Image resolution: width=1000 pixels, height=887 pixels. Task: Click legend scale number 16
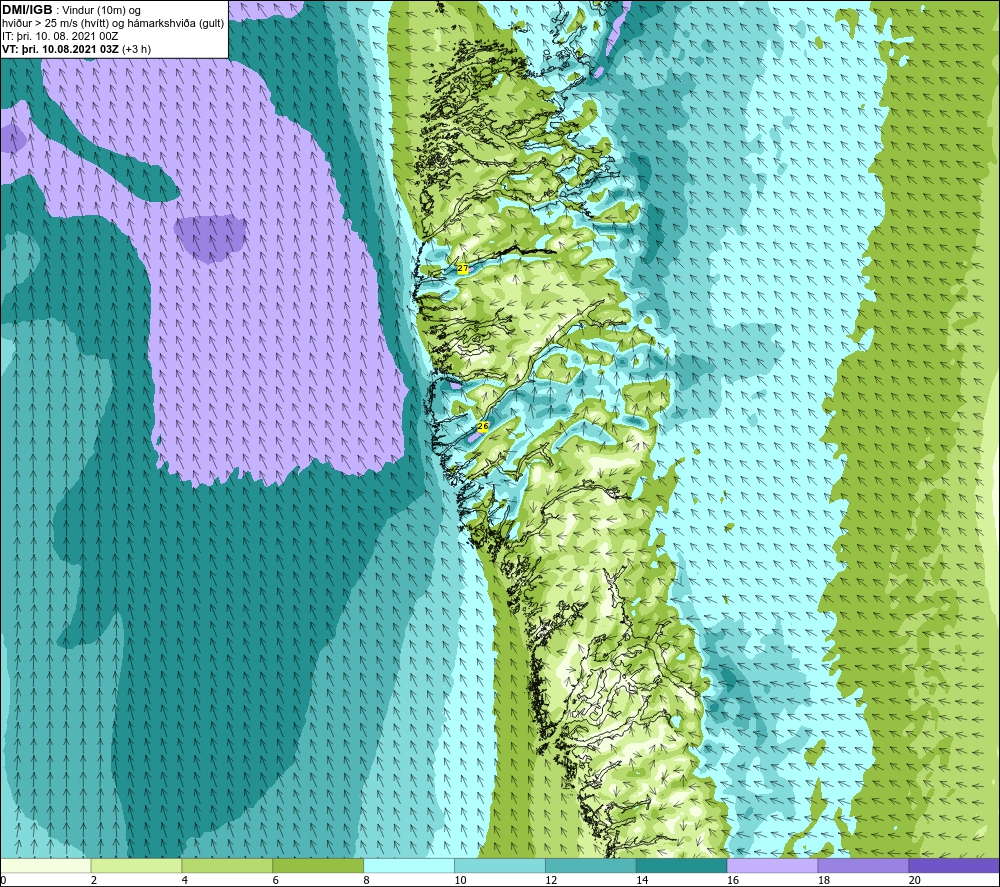(x=733, y=880)
